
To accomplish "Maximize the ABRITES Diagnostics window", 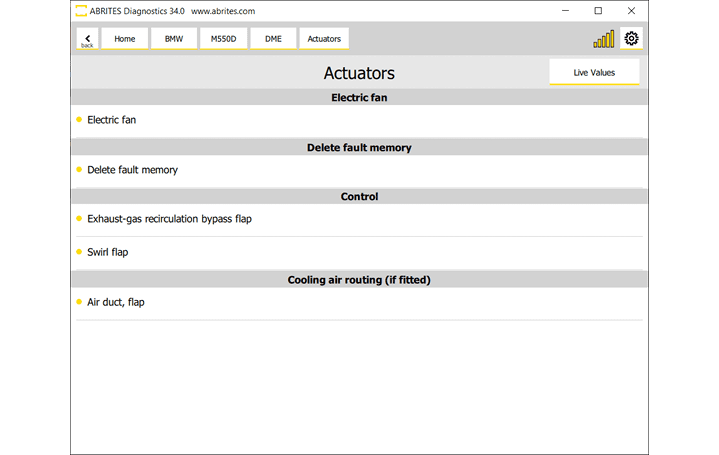I will [598, 11].
